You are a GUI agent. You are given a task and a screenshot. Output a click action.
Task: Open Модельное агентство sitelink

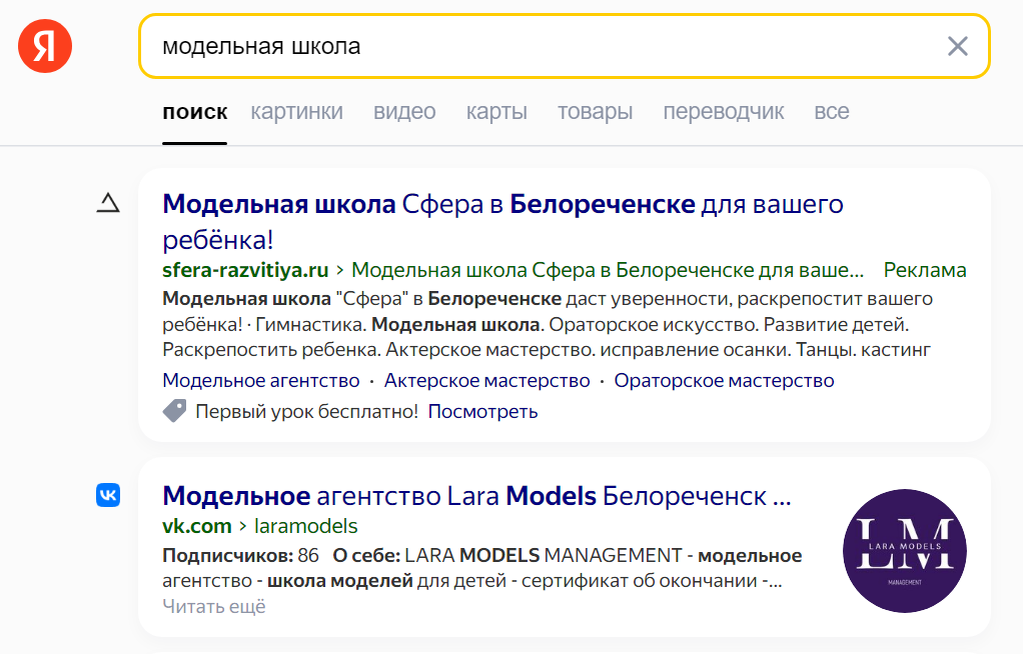261,380
